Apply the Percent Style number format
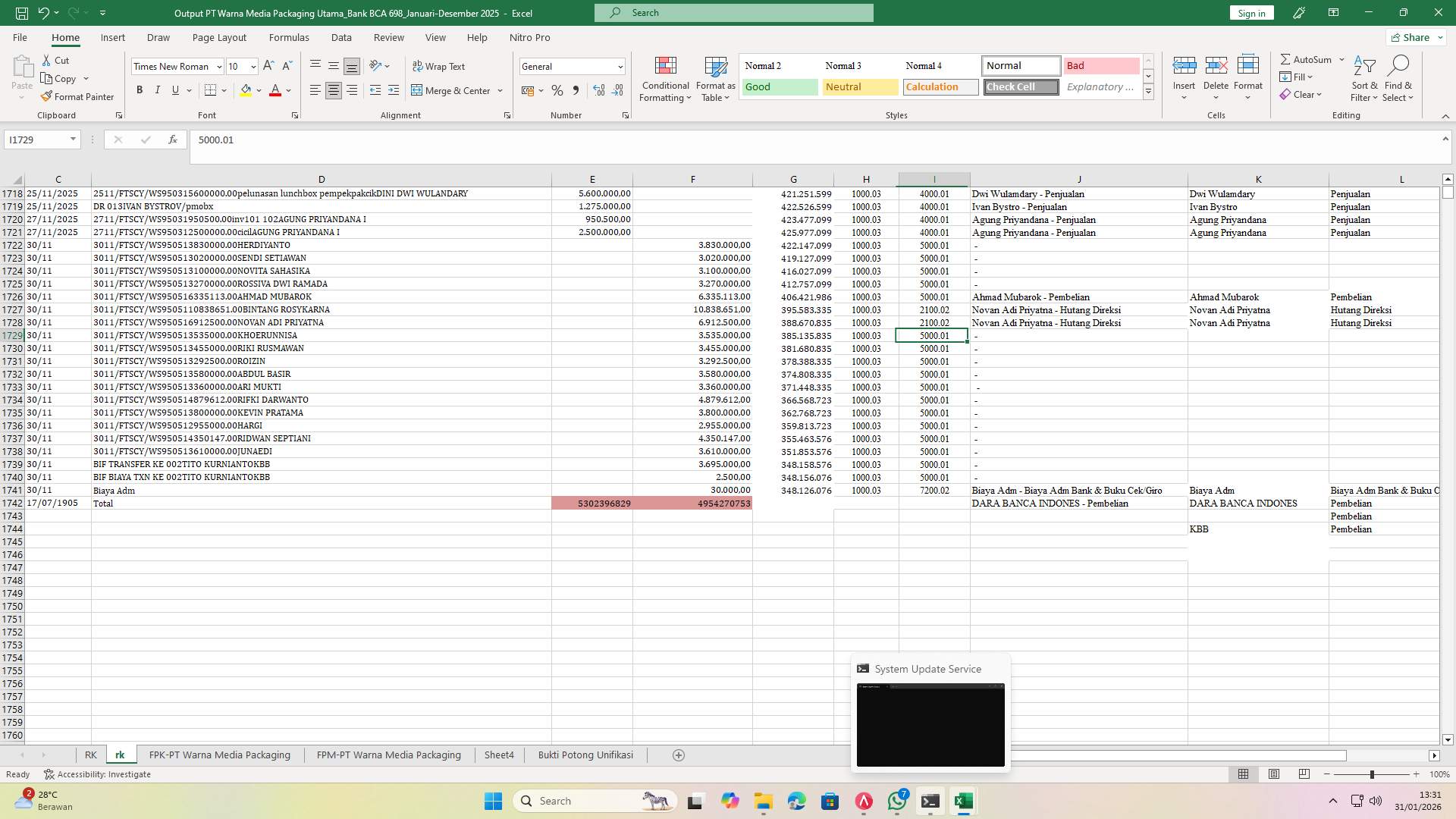Viewport: 1456px width, 819px height. [x=557, y=90]
